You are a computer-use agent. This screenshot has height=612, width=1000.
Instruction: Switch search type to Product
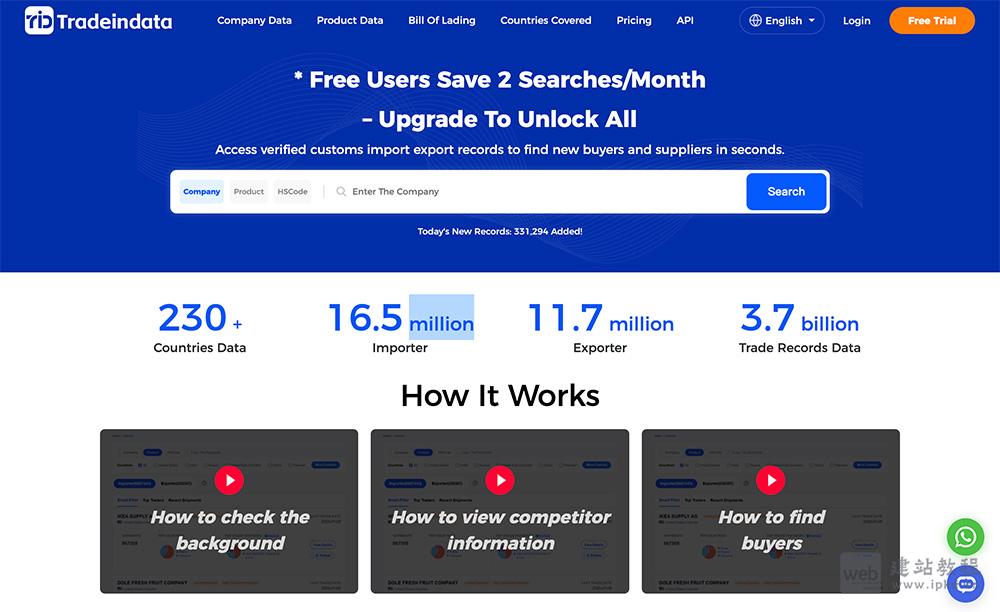click(x=249, y=192)
